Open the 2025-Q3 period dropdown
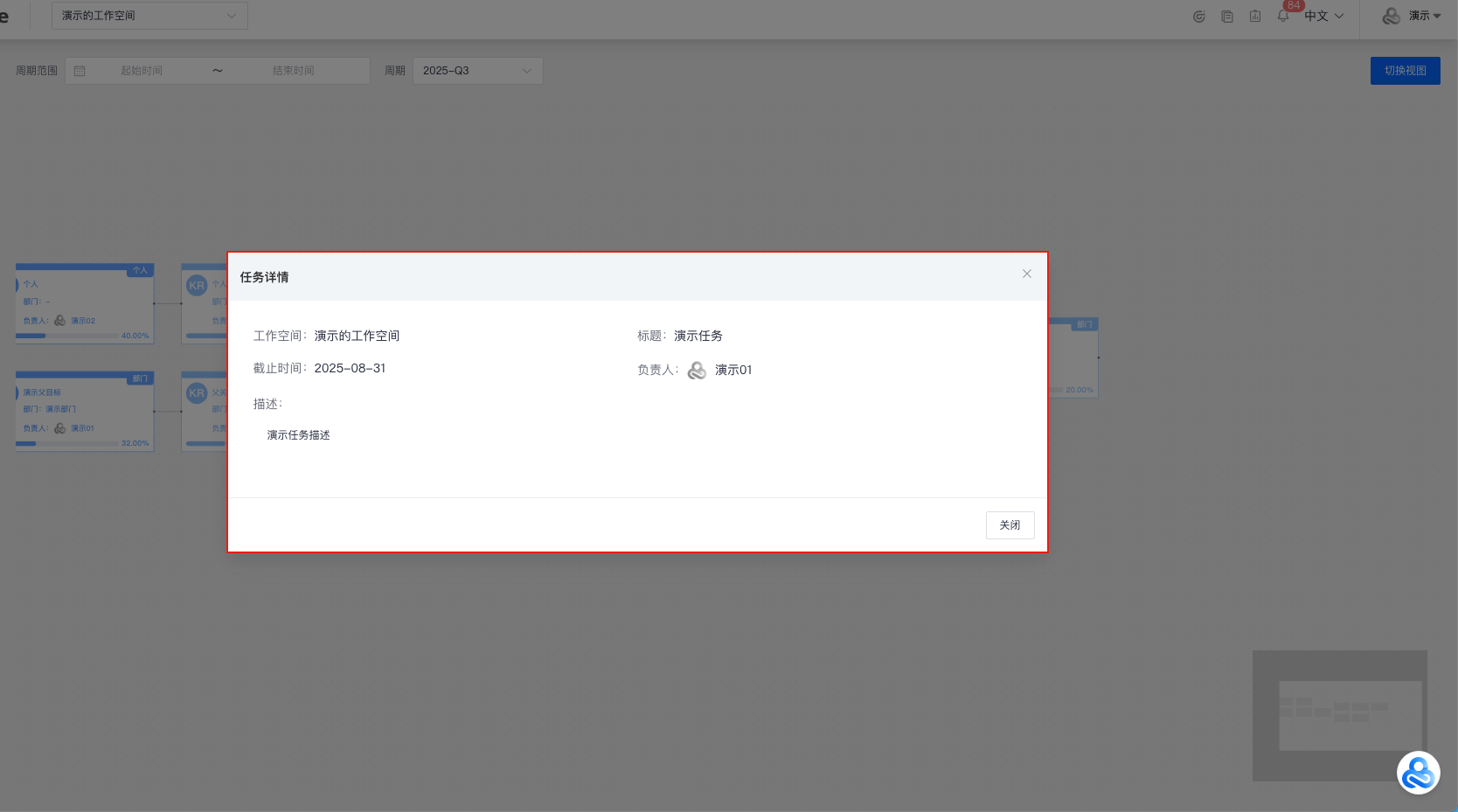 tap(477, 71)
